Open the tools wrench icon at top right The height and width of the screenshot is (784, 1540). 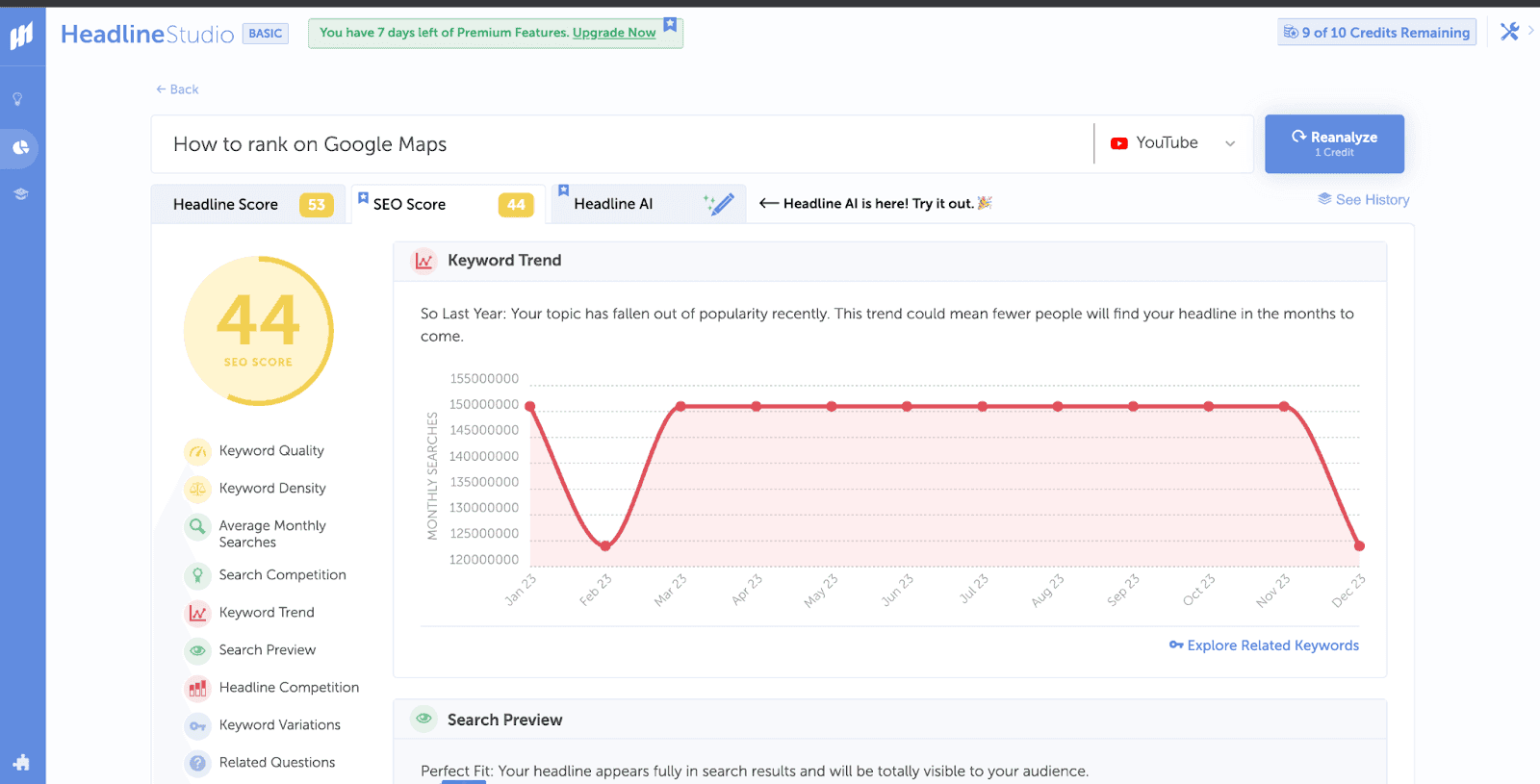coord(1509,32)
